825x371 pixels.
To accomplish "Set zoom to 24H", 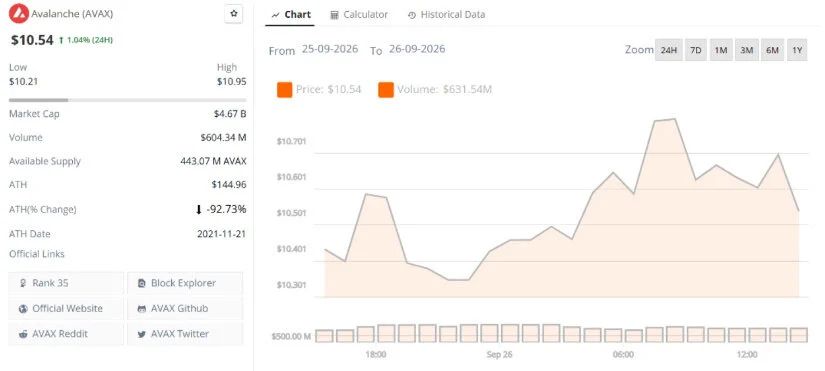I will click(x=668, y=51).
